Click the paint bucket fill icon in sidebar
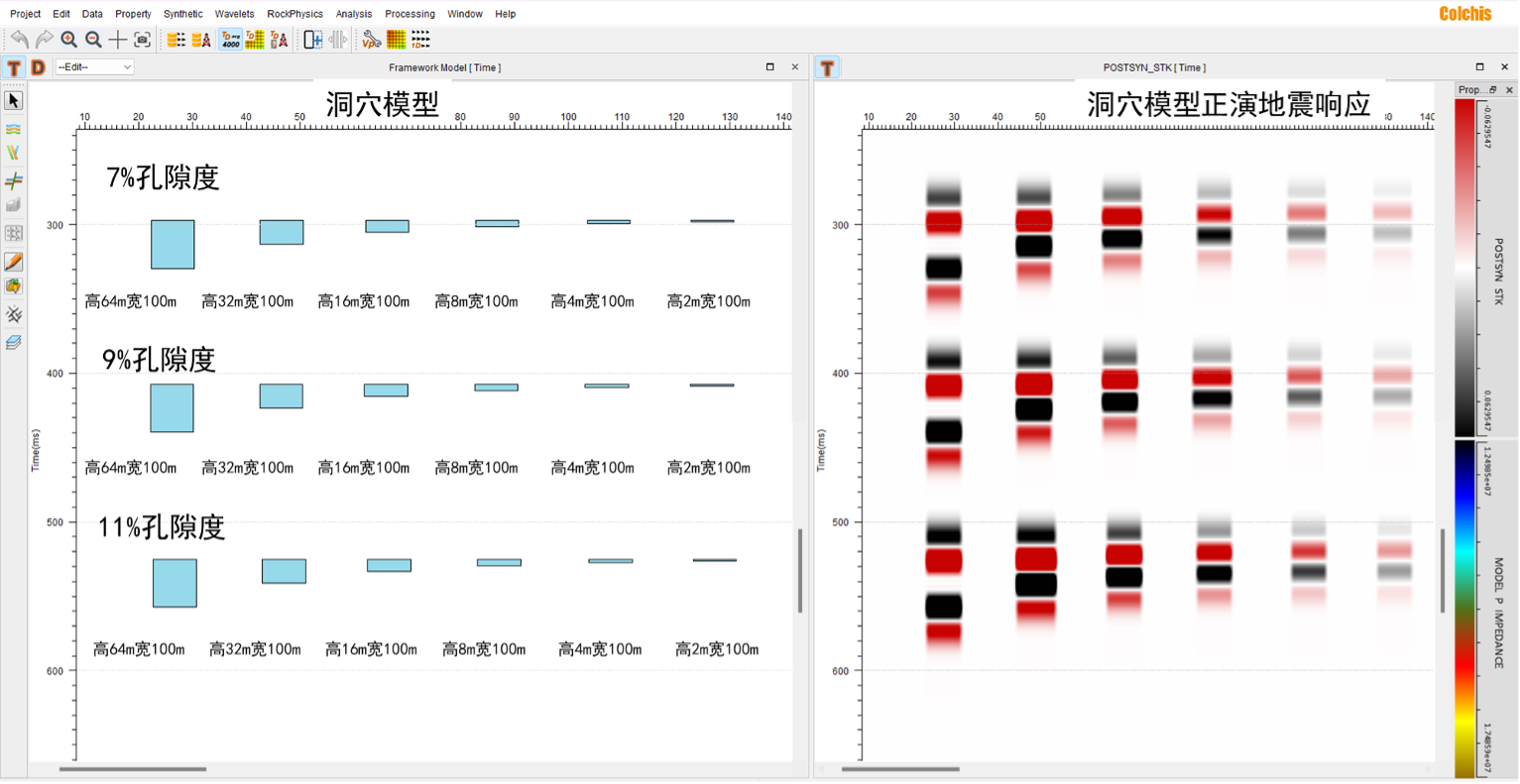The height and width of the screenshot is (784, 1520). [x=14, y=286]
